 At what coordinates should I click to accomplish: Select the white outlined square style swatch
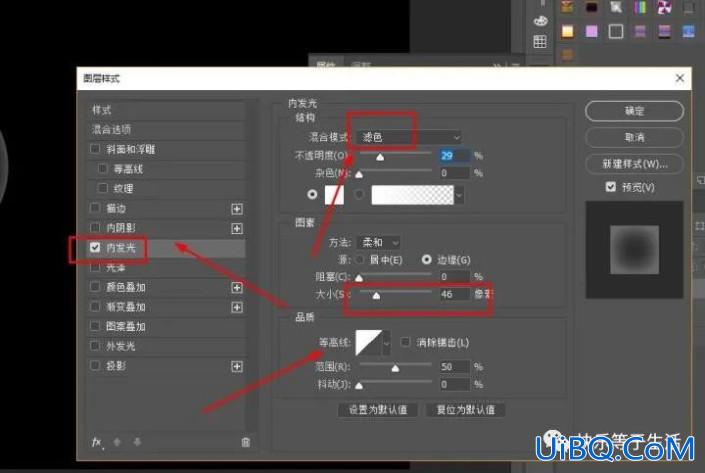616,31
